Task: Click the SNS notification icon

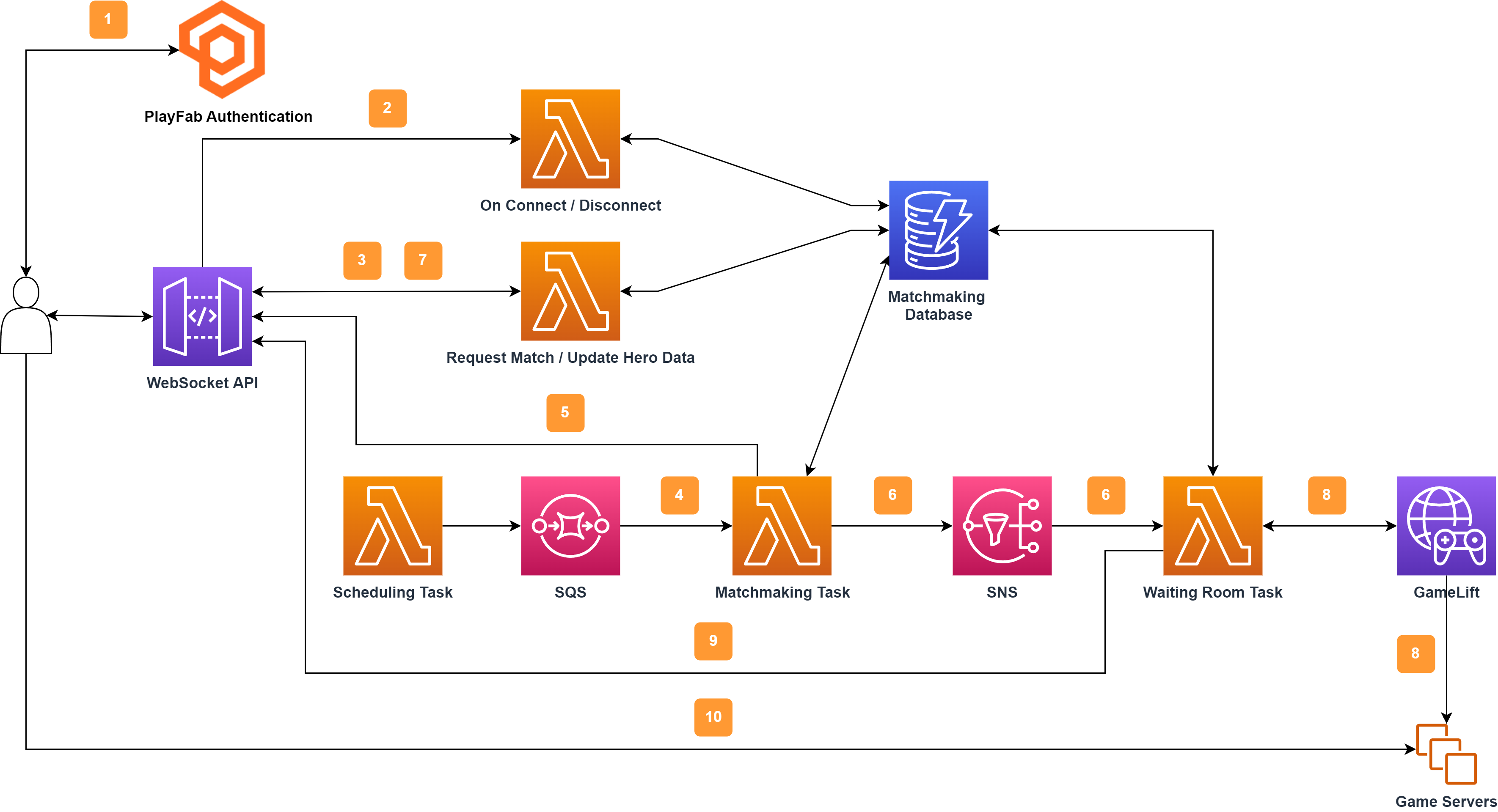Action: pos(1001,526)
